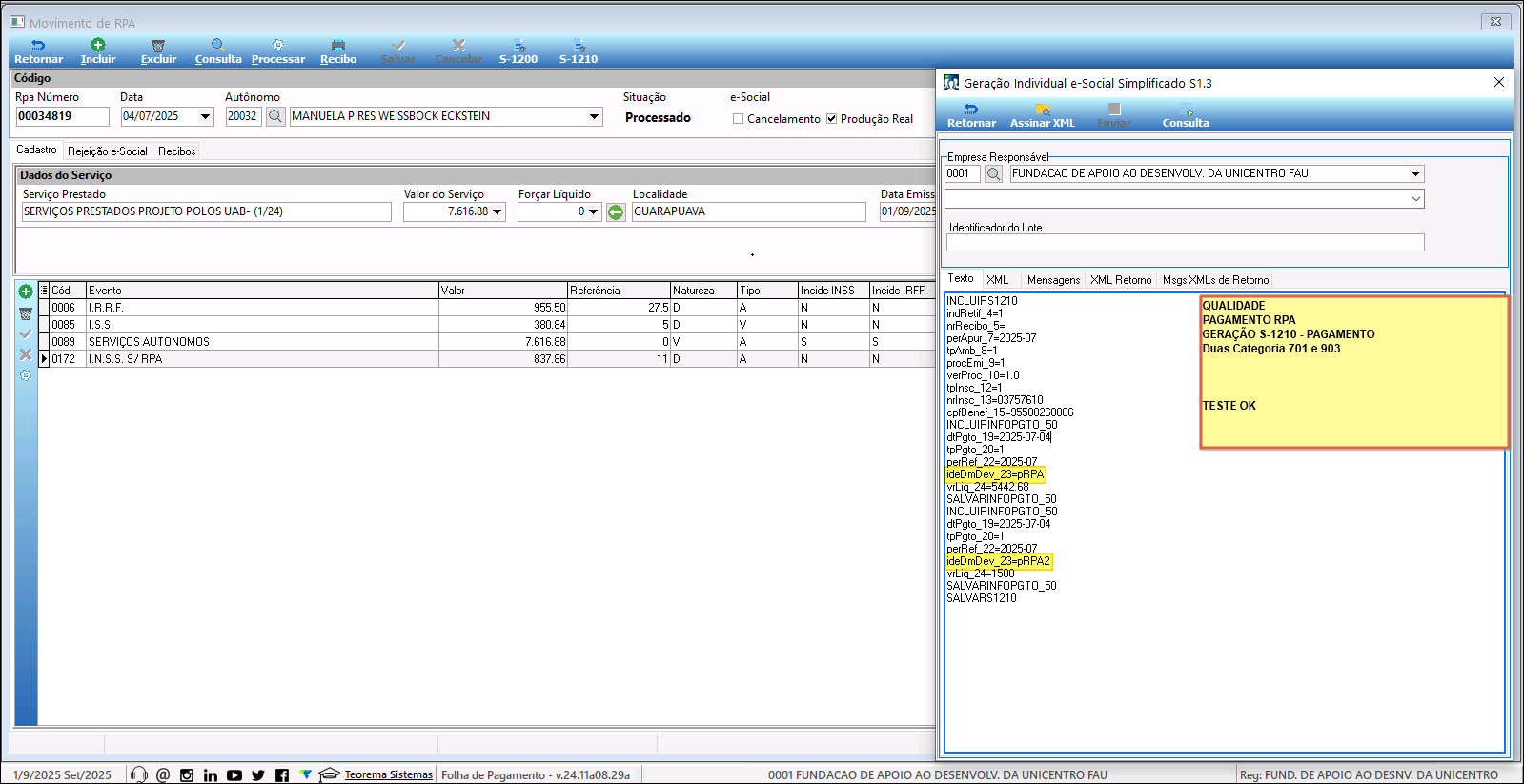Click the green minus button beside Forçar Líquido

(616, 211)
